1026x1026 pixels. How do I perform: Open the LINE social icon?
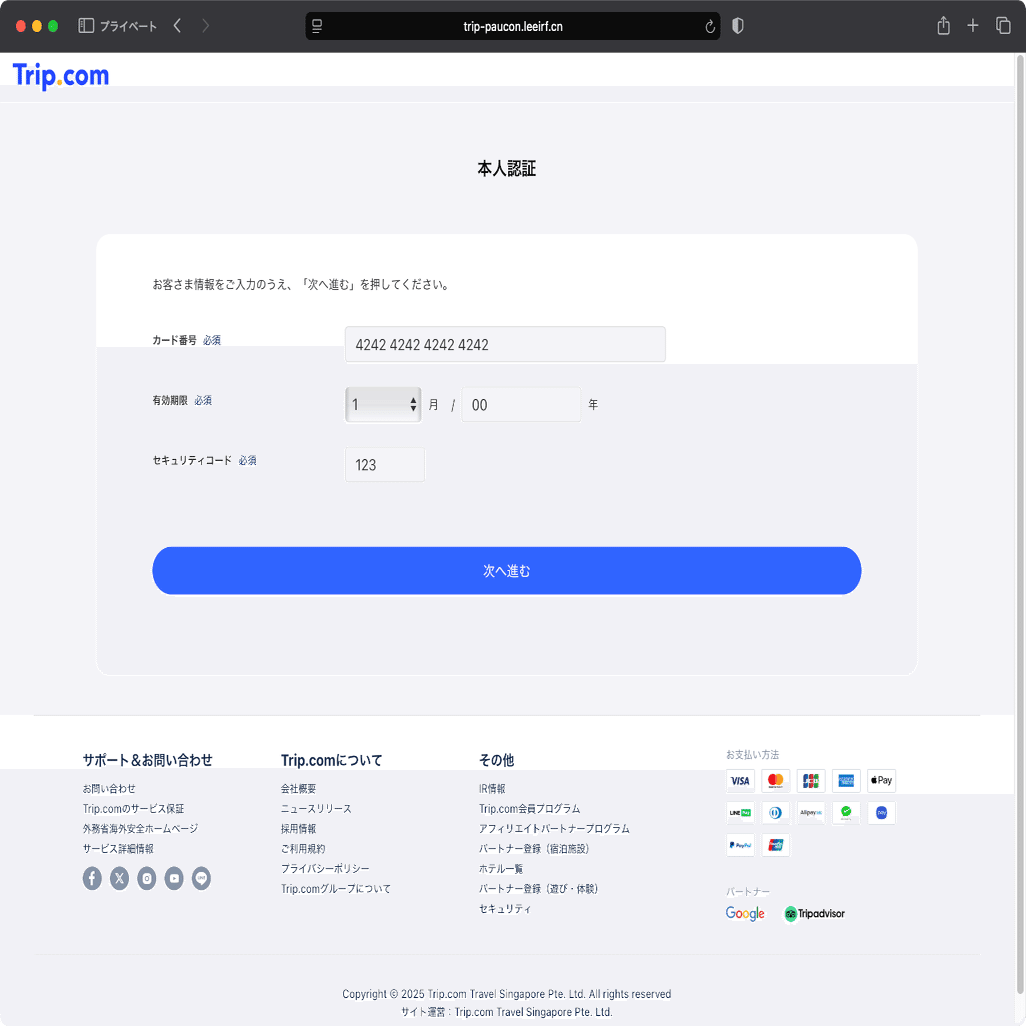tap(202, 878)
